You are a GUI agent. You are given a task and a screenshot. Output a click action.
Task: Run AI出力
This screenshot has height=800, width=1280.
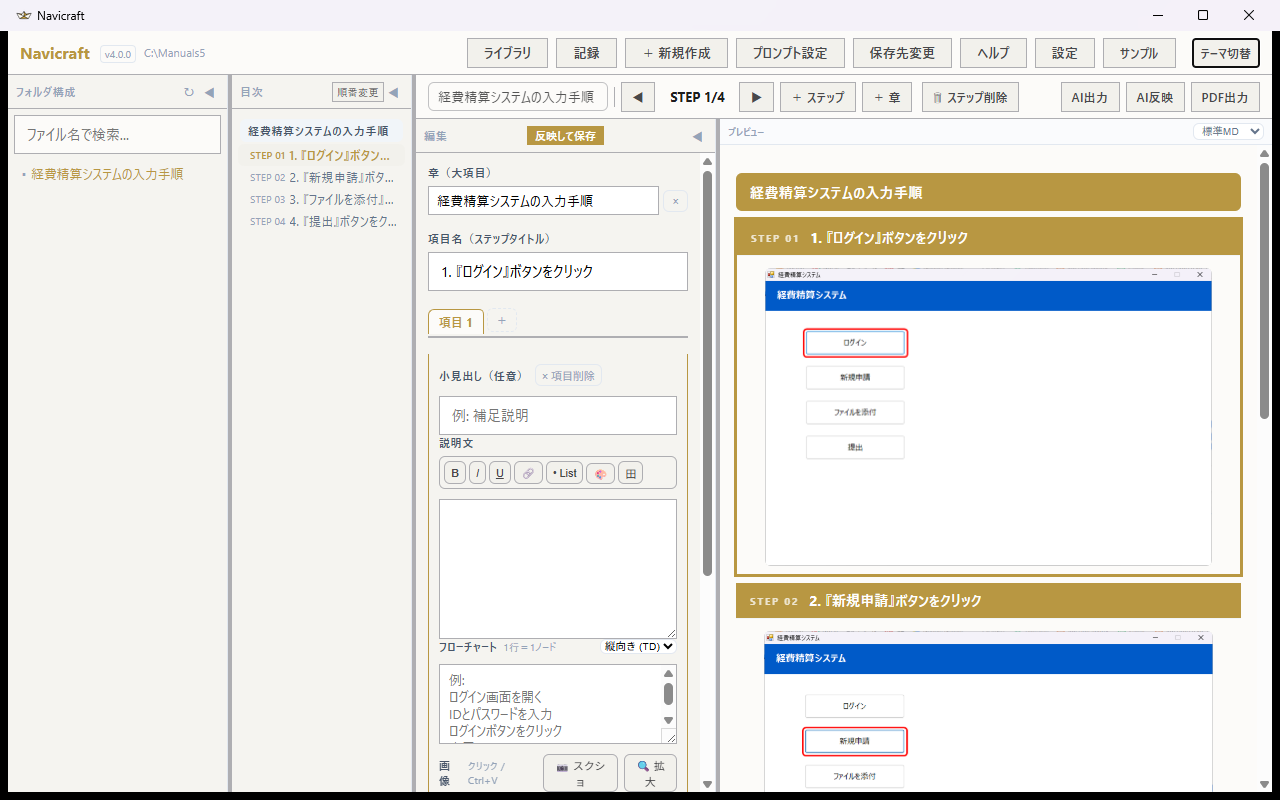coord(1090,97)
